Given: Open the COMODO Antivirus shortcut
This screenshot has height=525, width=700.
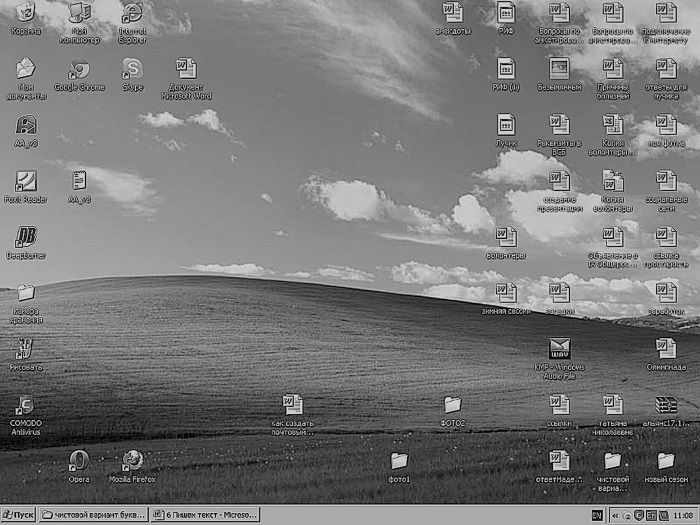Looking at the screenshot, I should 26,406.
